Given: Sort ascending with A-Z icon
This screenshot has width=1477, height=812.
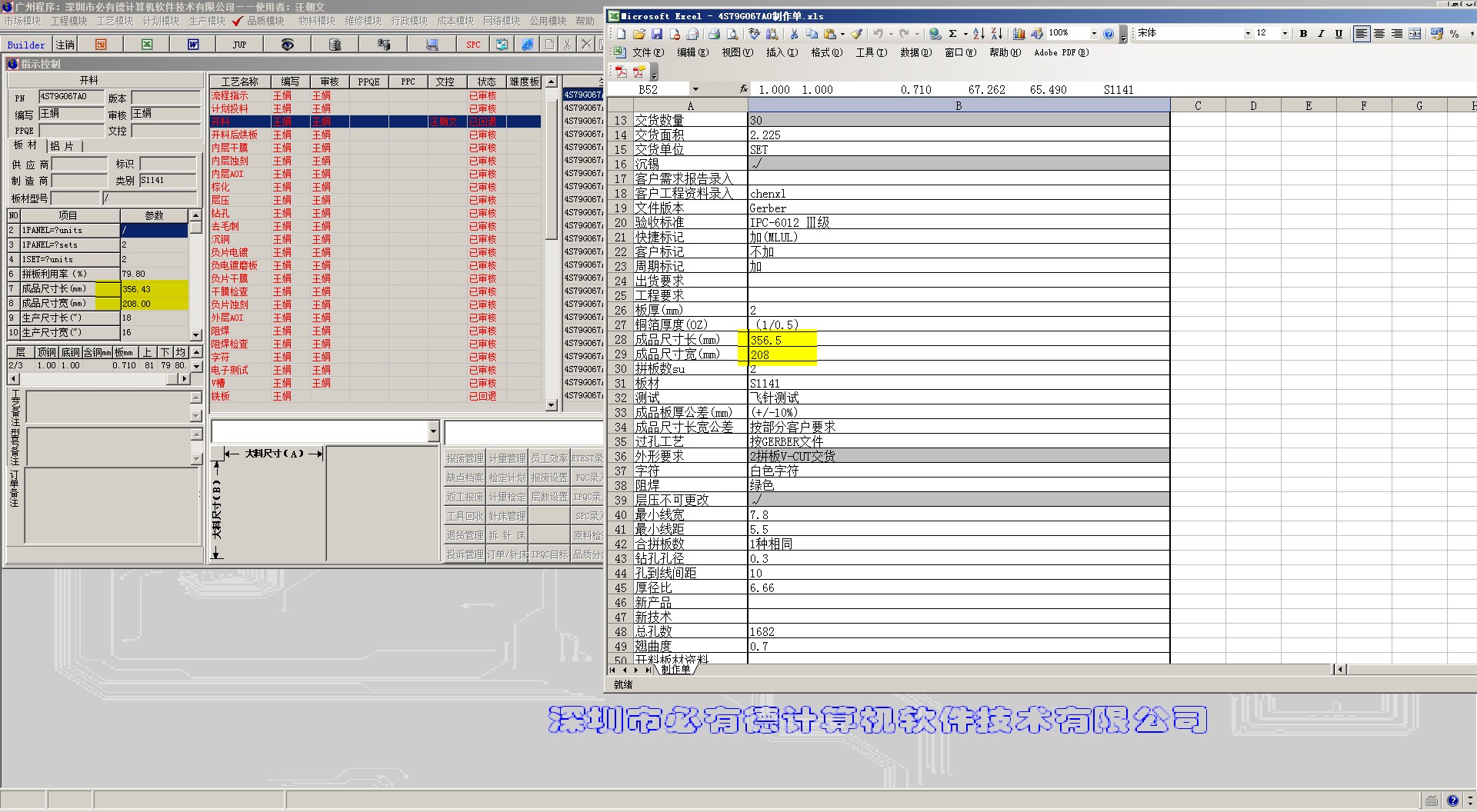Looking at the screenshot, I should (979, 34).
